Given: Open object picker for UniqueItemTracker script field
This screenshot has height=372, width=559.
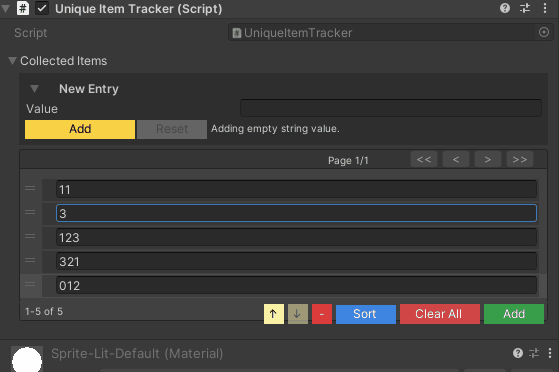Looking at the screenshot, I should click(544, 32).
